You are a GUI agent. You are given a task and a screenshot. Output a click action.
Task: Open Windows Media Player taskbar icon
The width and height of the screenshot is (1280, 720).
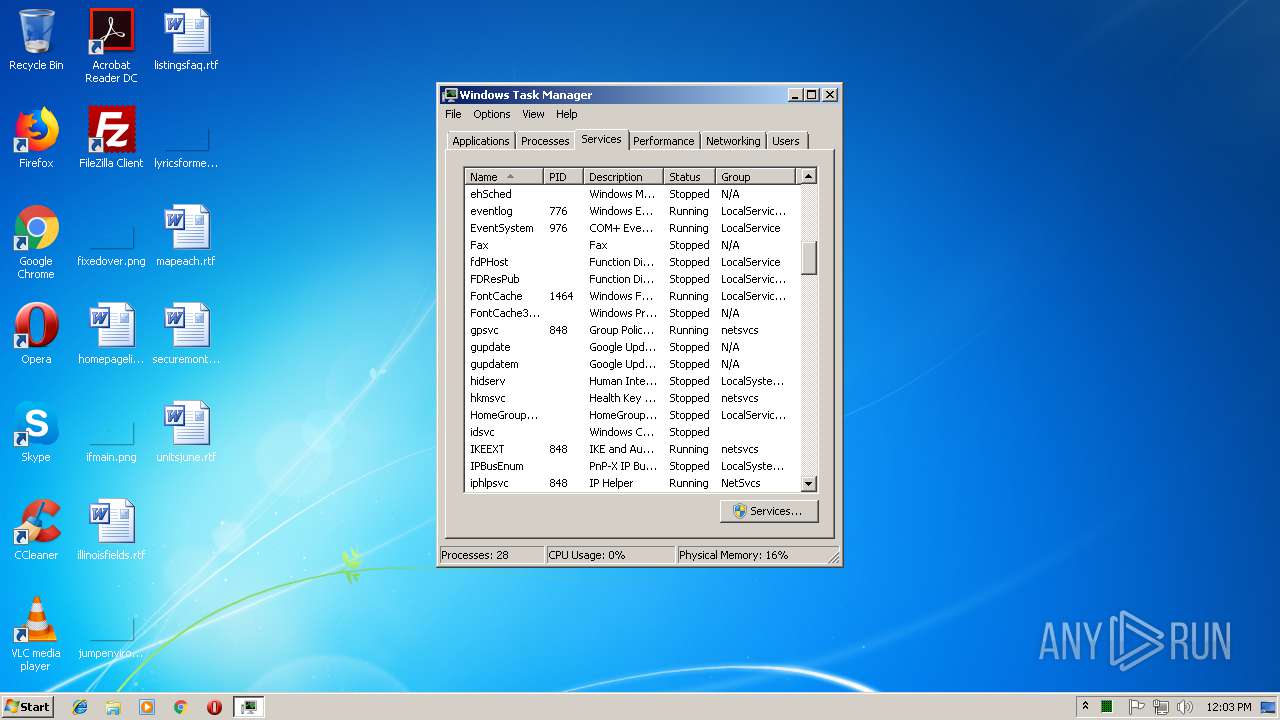[x=147, y=707]
